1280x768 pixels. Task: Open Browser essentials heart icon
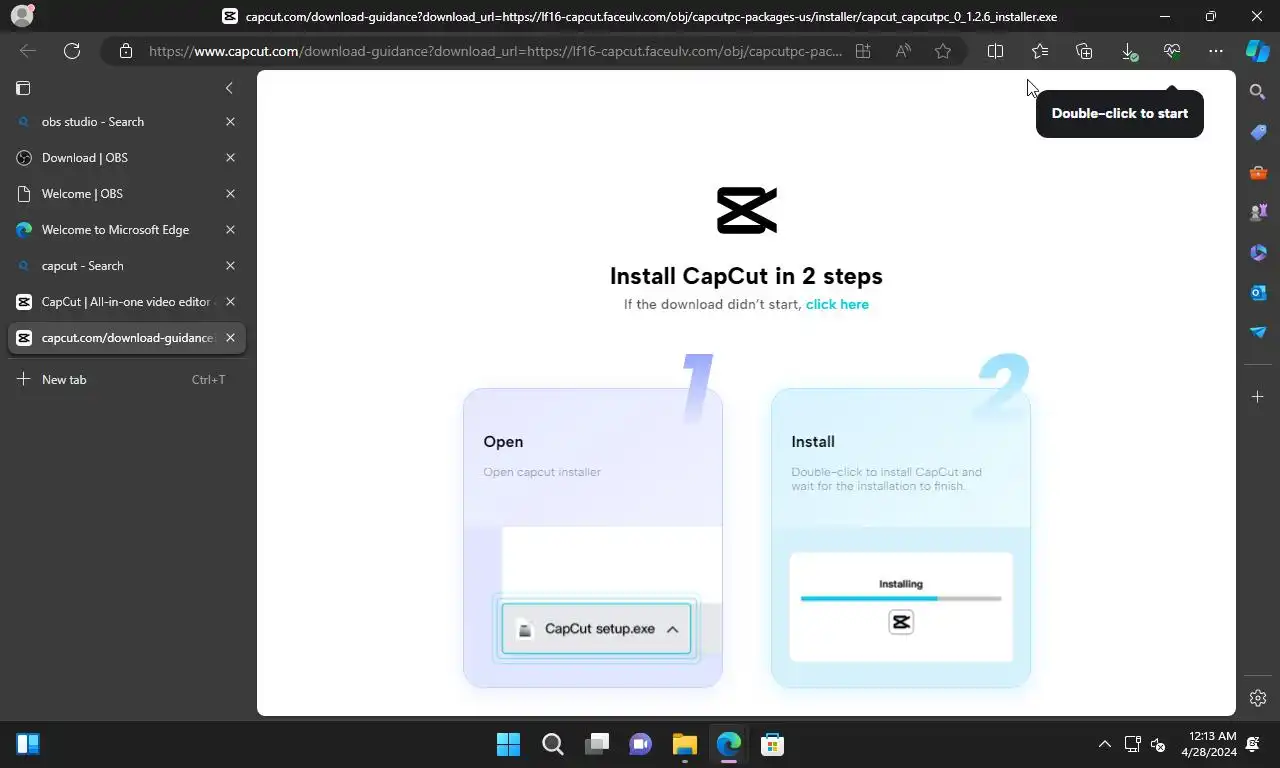point(1172,51)
